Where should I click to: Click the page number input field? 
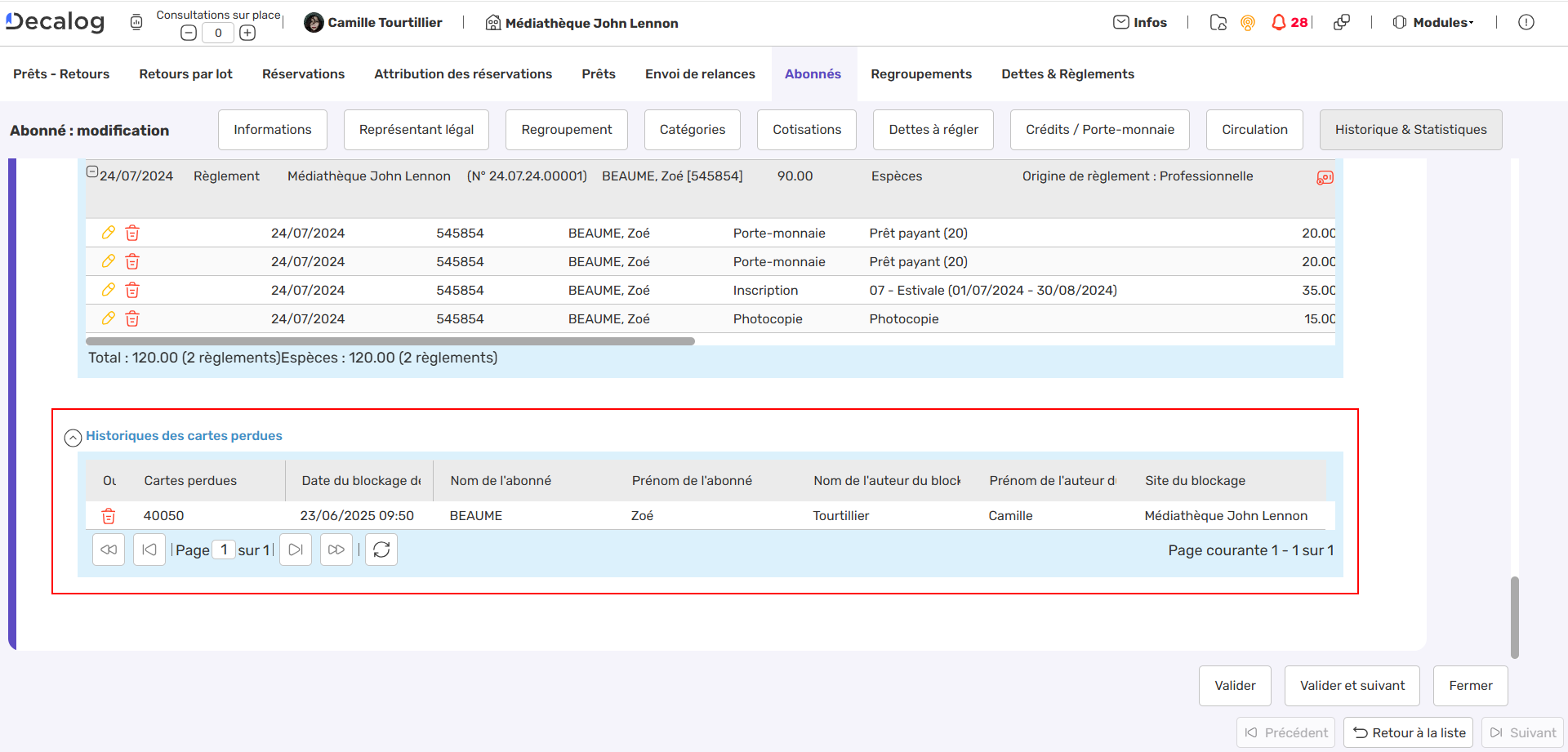tap(225, 550)
